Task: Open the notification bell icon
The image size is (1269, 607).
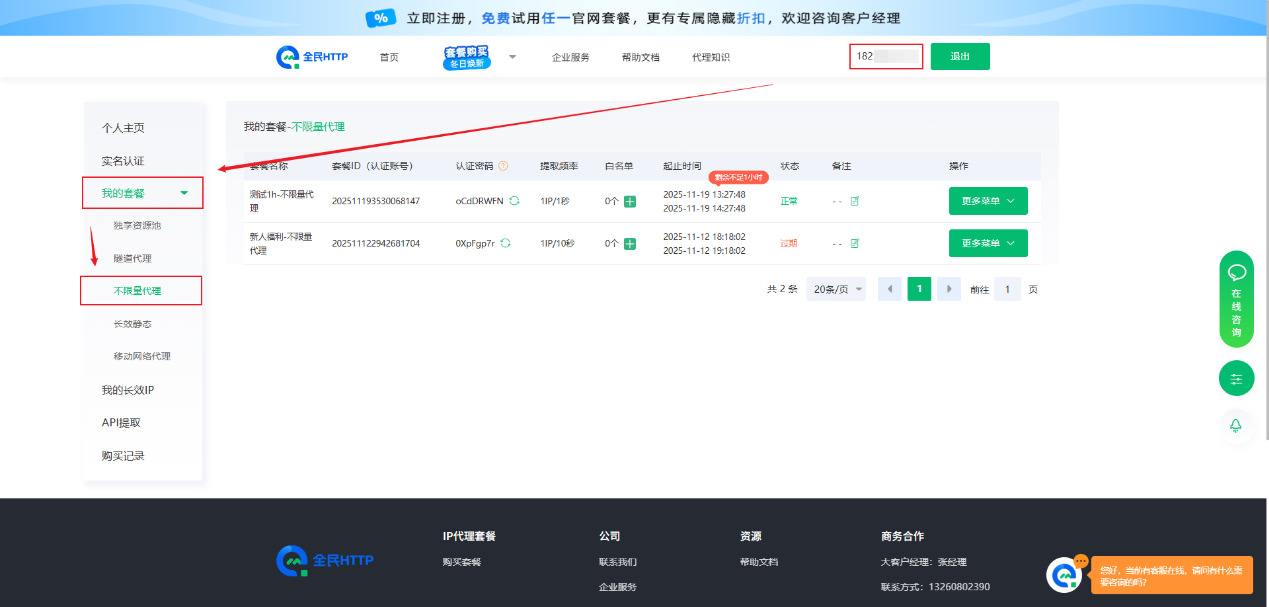Action: pyautogui.click(x=1236, y=426)
